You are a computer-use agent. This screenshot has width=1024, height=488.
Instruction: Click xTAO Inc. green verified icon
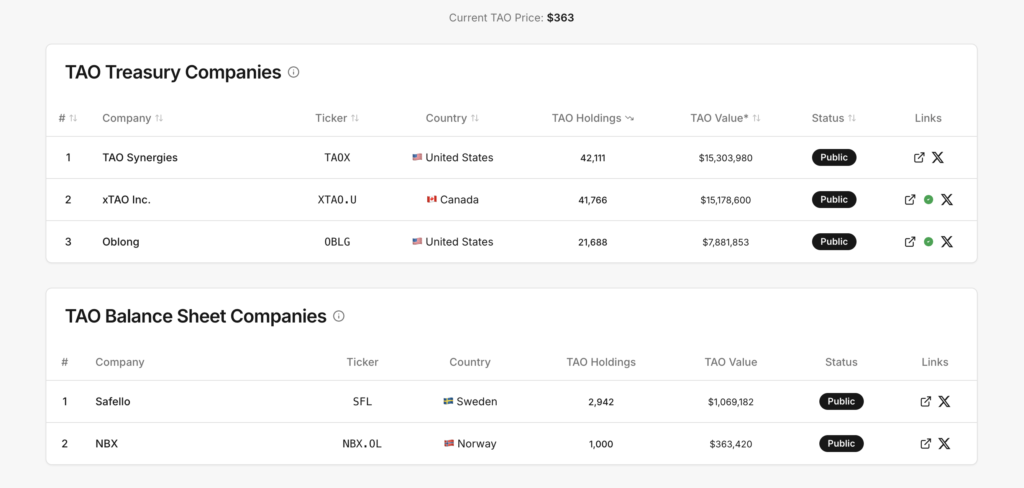[x=929, y=200]
